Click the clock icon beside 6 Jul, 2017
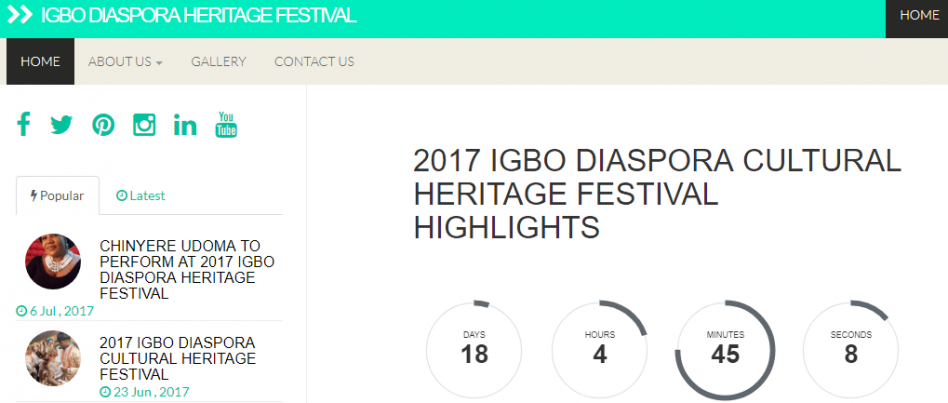The height and width of the screenshot is (403, 948). 21,311
